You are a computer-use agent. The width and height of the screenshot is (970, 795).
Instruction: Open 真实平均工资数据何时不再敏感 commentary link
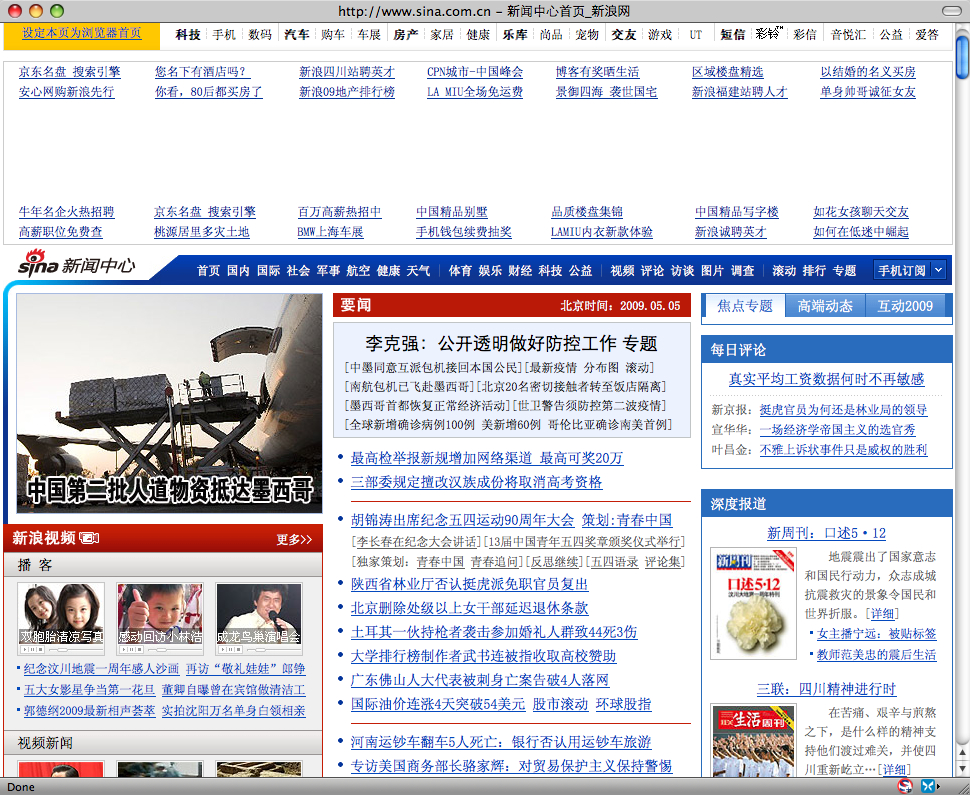tap(826, 379)
